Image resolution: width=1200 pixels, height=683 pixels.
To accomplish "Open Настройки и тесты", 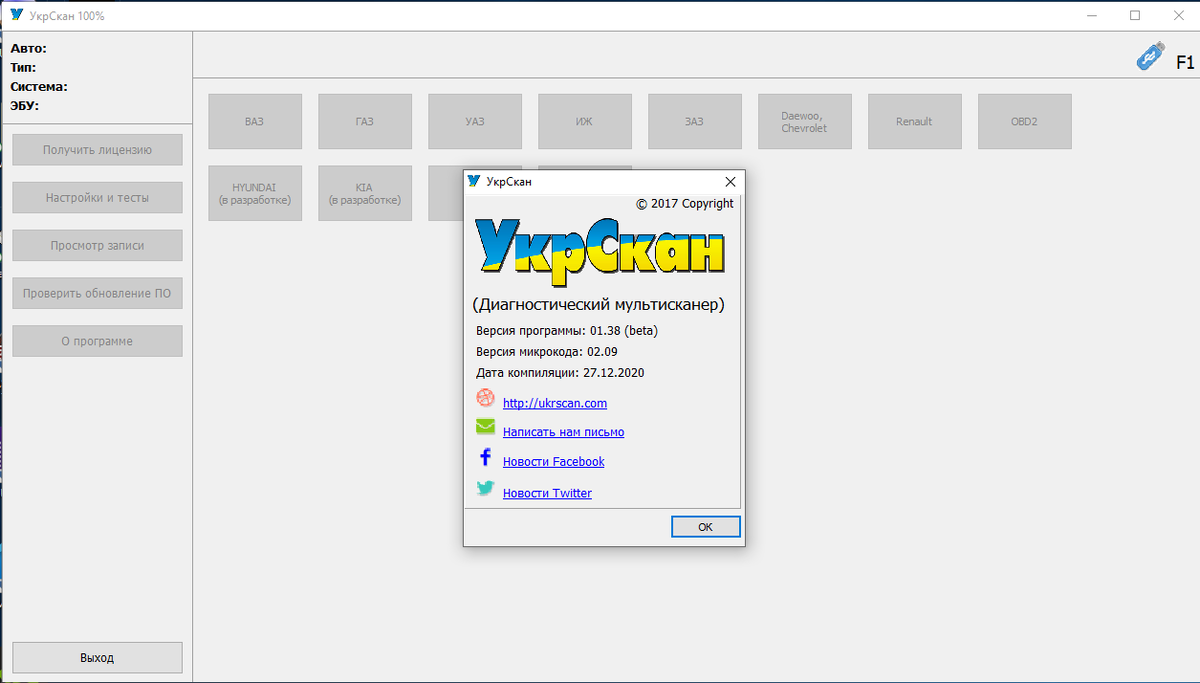I will point(97,198).
